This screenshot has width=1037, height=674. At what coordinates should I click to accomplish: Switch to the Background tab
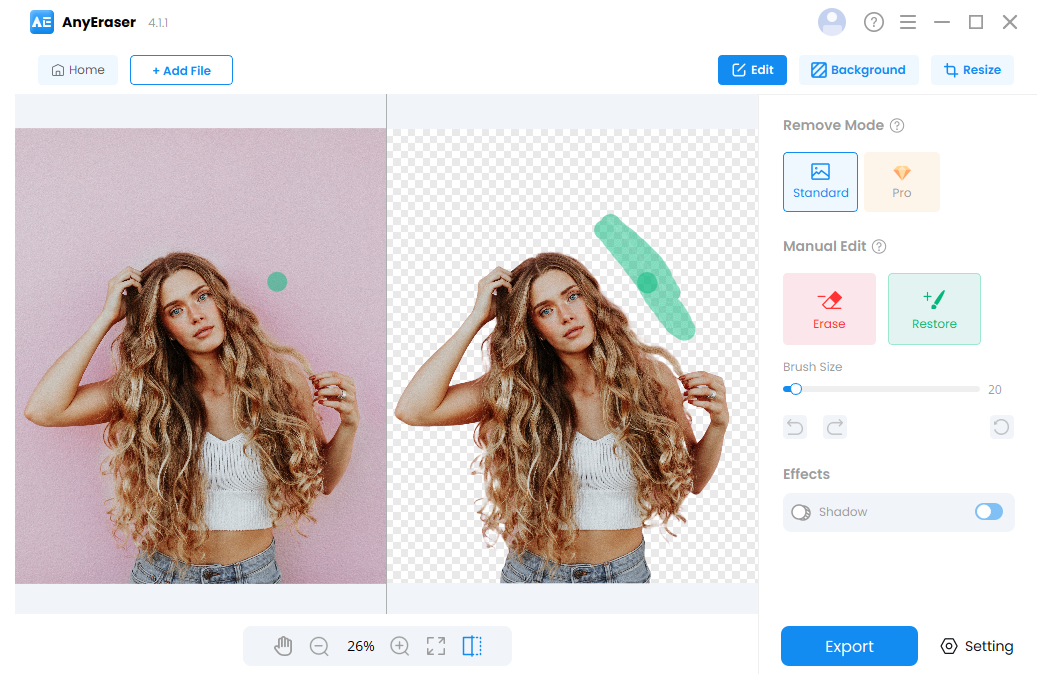point(858,70)
